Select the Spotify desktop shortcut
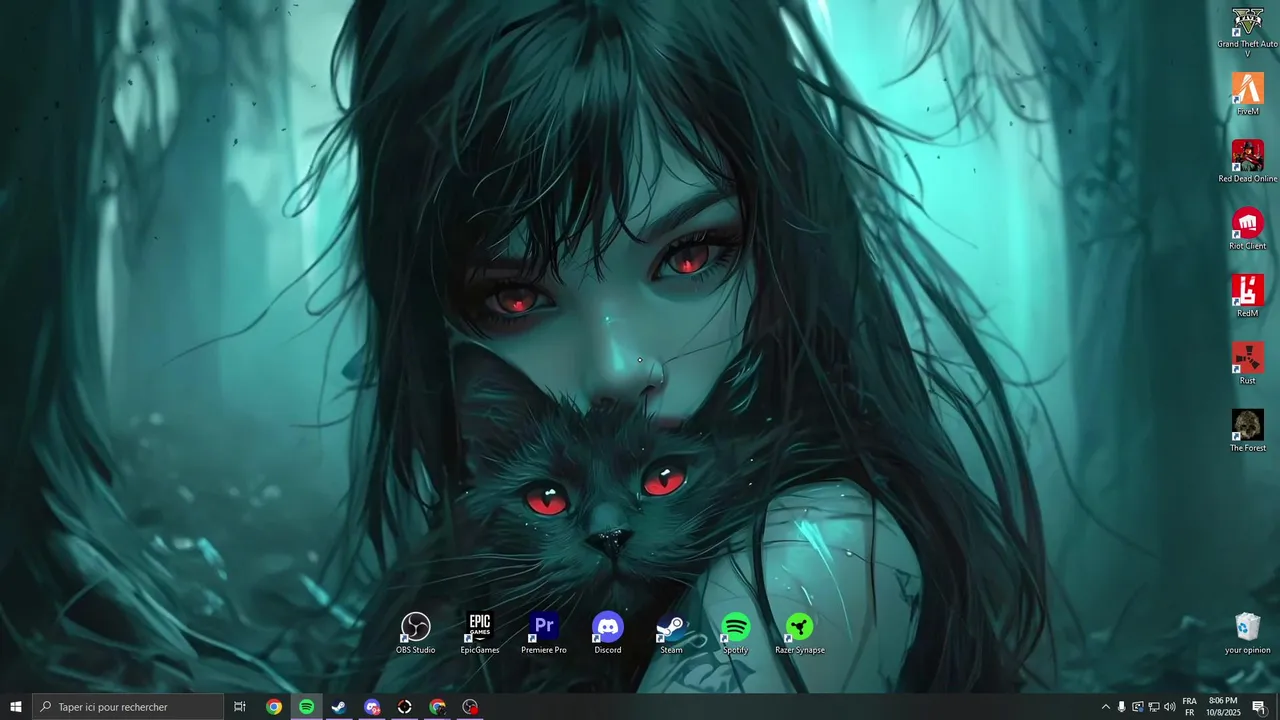1280x720 pixels. pyautogui.click(x=735, y=633)
